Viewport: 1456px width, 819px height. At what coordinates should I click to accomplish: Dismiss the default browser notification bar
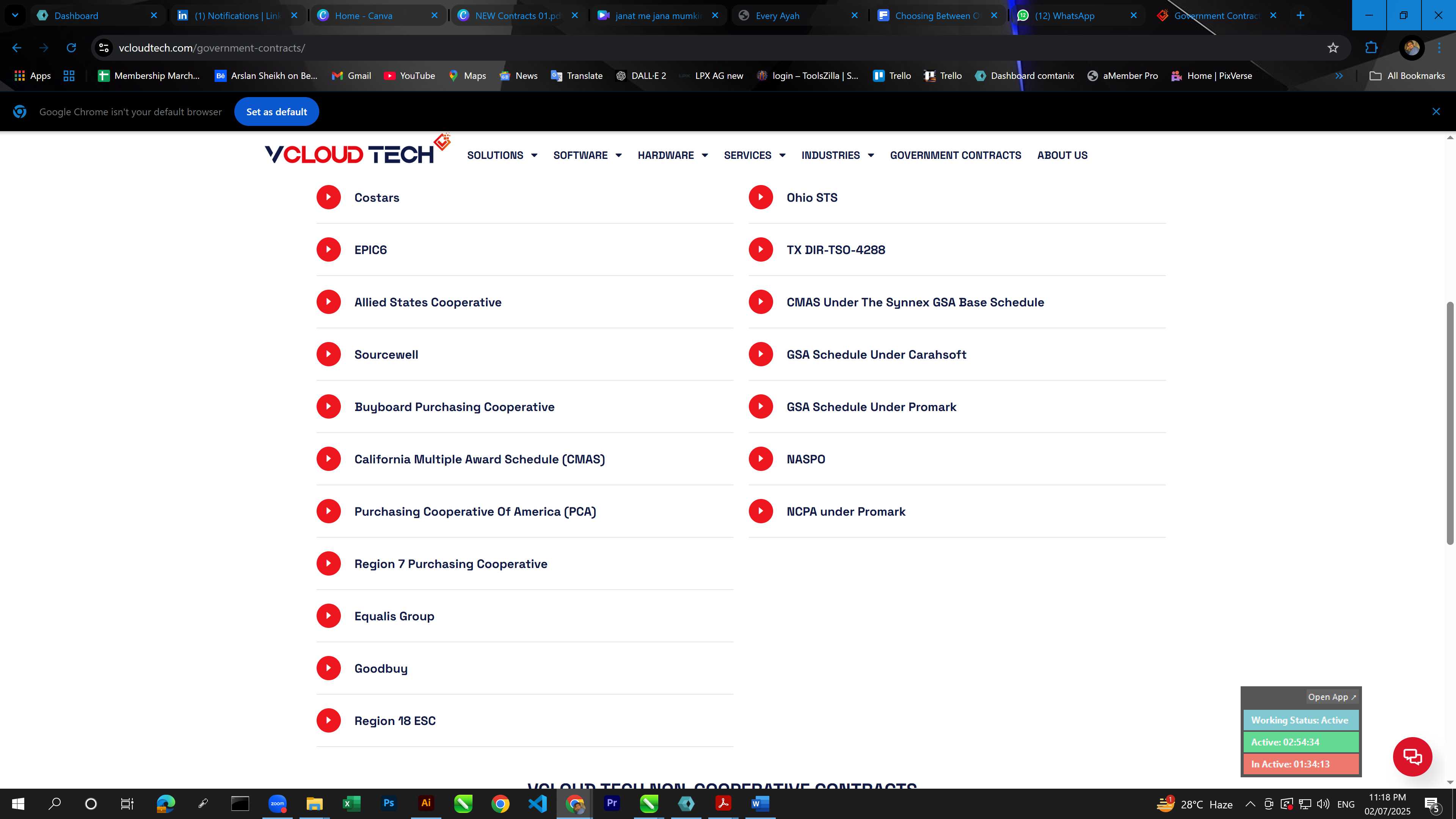[1436, 111]
